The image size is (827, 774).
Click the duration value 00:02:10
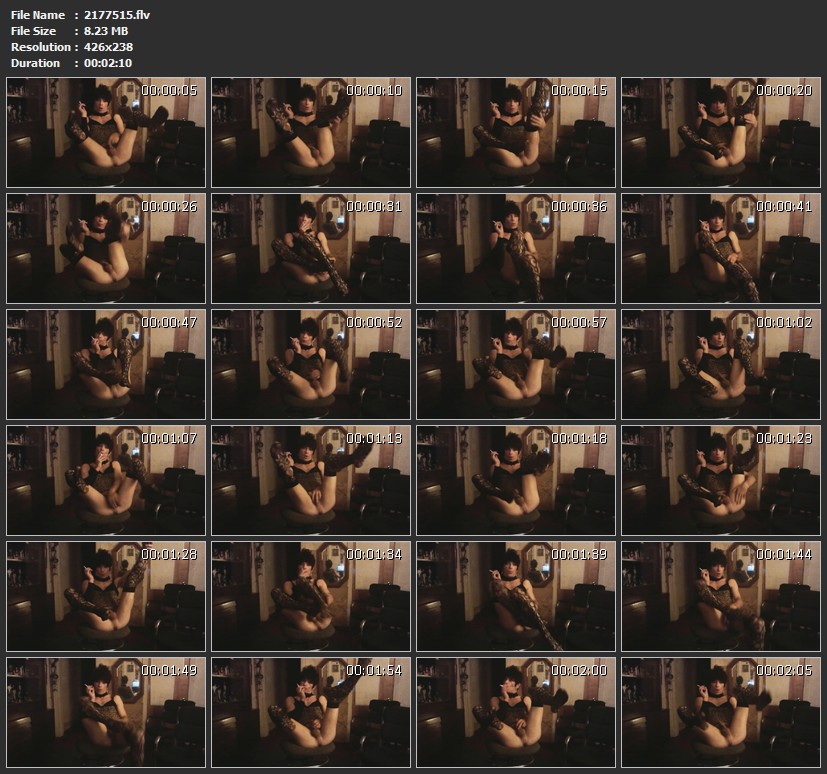click(x=108, y=63)
